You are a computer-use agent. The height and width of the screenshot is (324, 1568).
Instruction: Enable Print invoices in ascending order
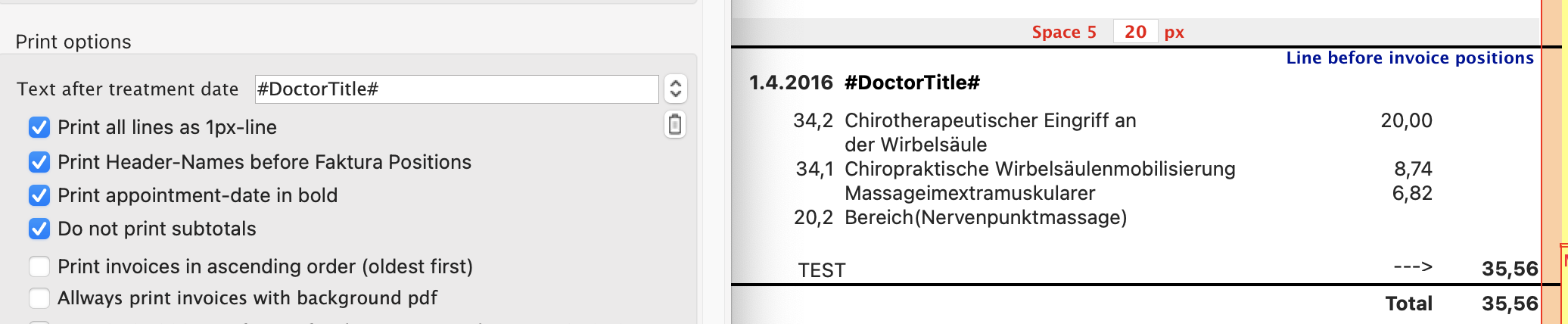39,266
